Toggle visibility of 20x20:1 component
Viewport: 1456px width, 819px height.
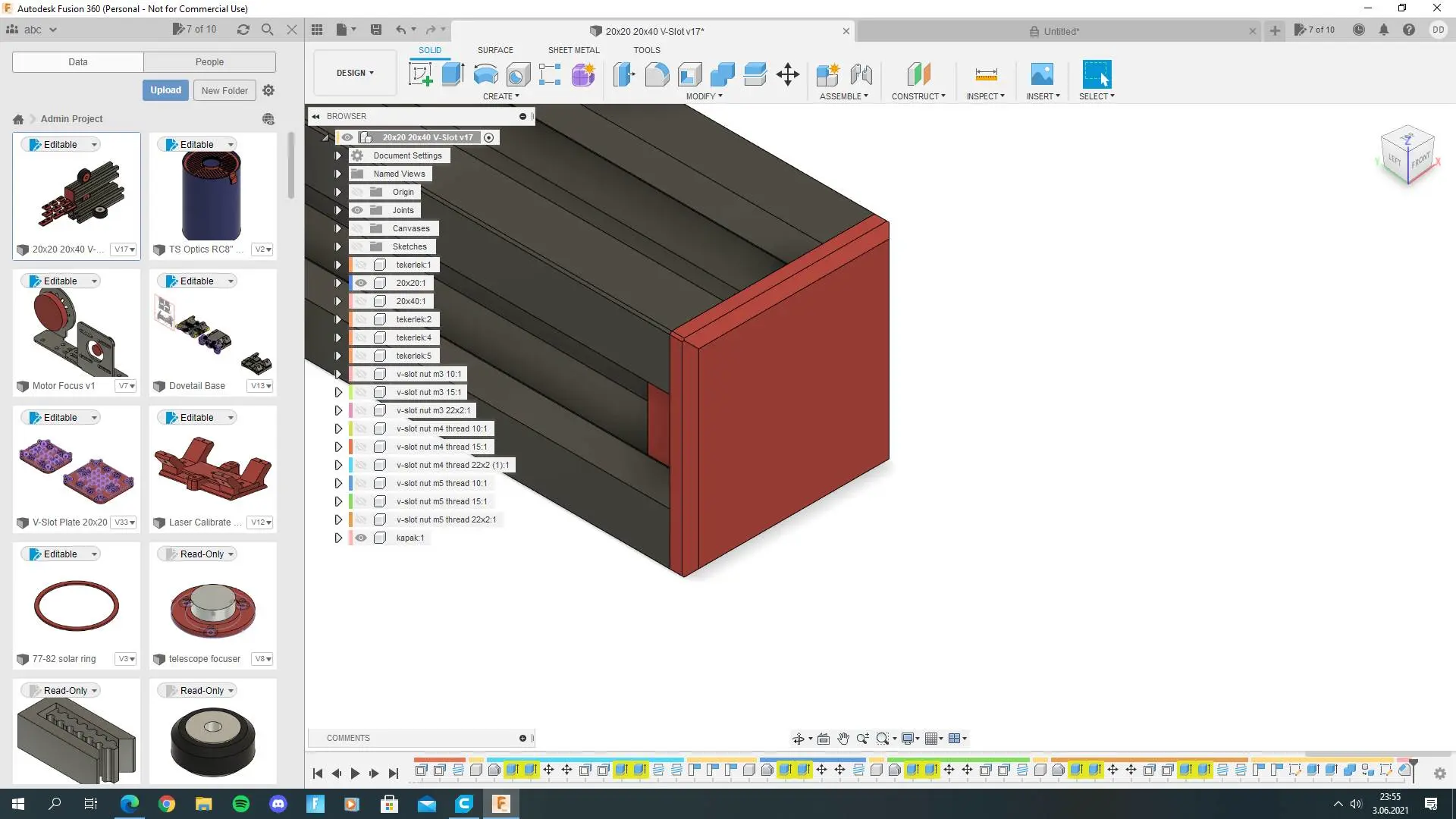(x=360, y=283)
